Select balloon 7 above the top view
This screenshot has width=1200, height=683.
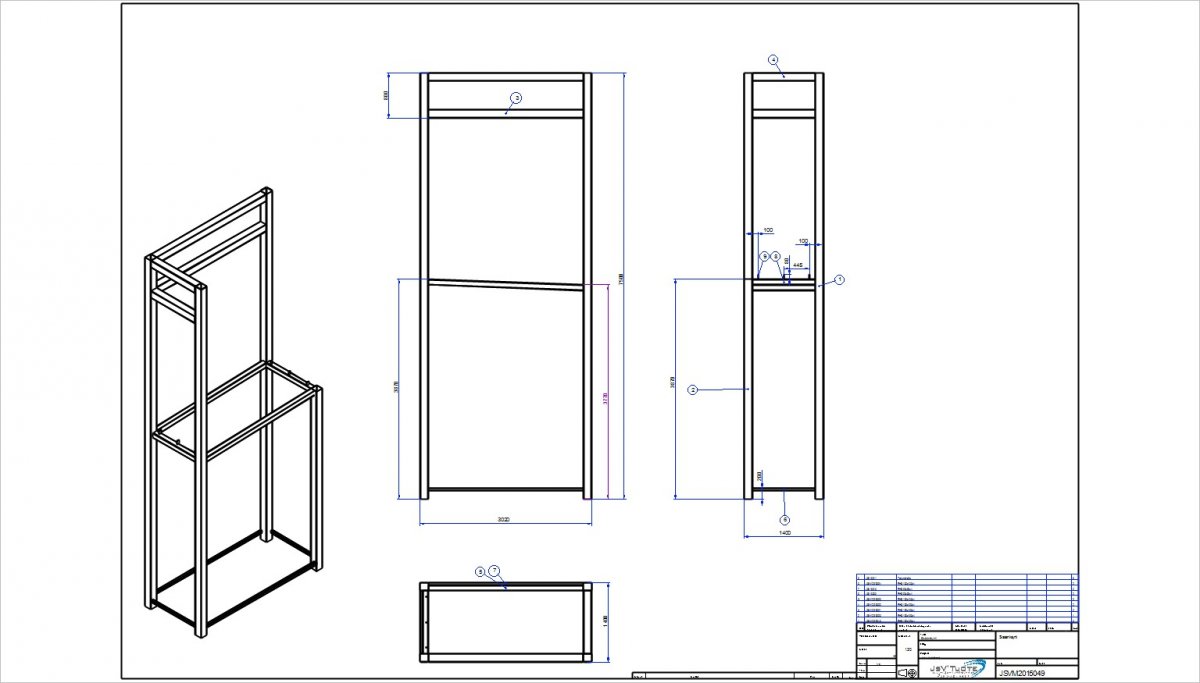click(494, 570)
